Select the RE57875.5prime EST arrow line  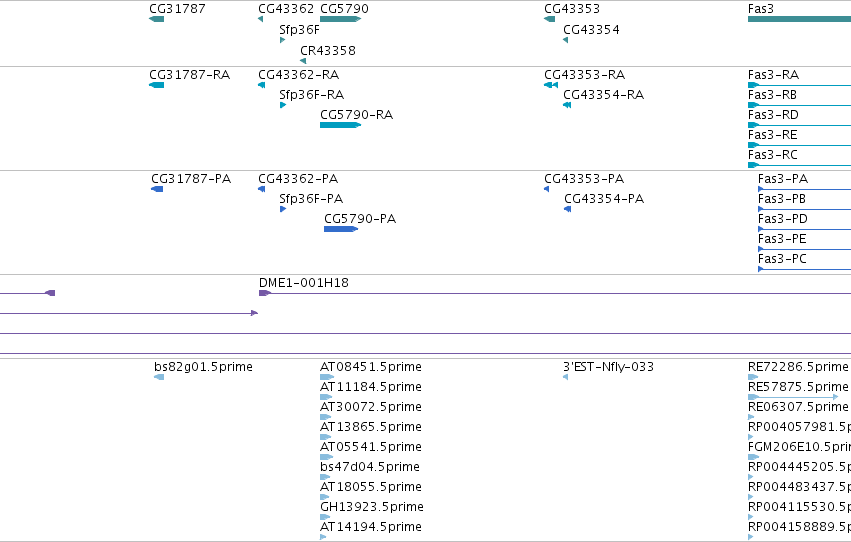coord(793,397)
